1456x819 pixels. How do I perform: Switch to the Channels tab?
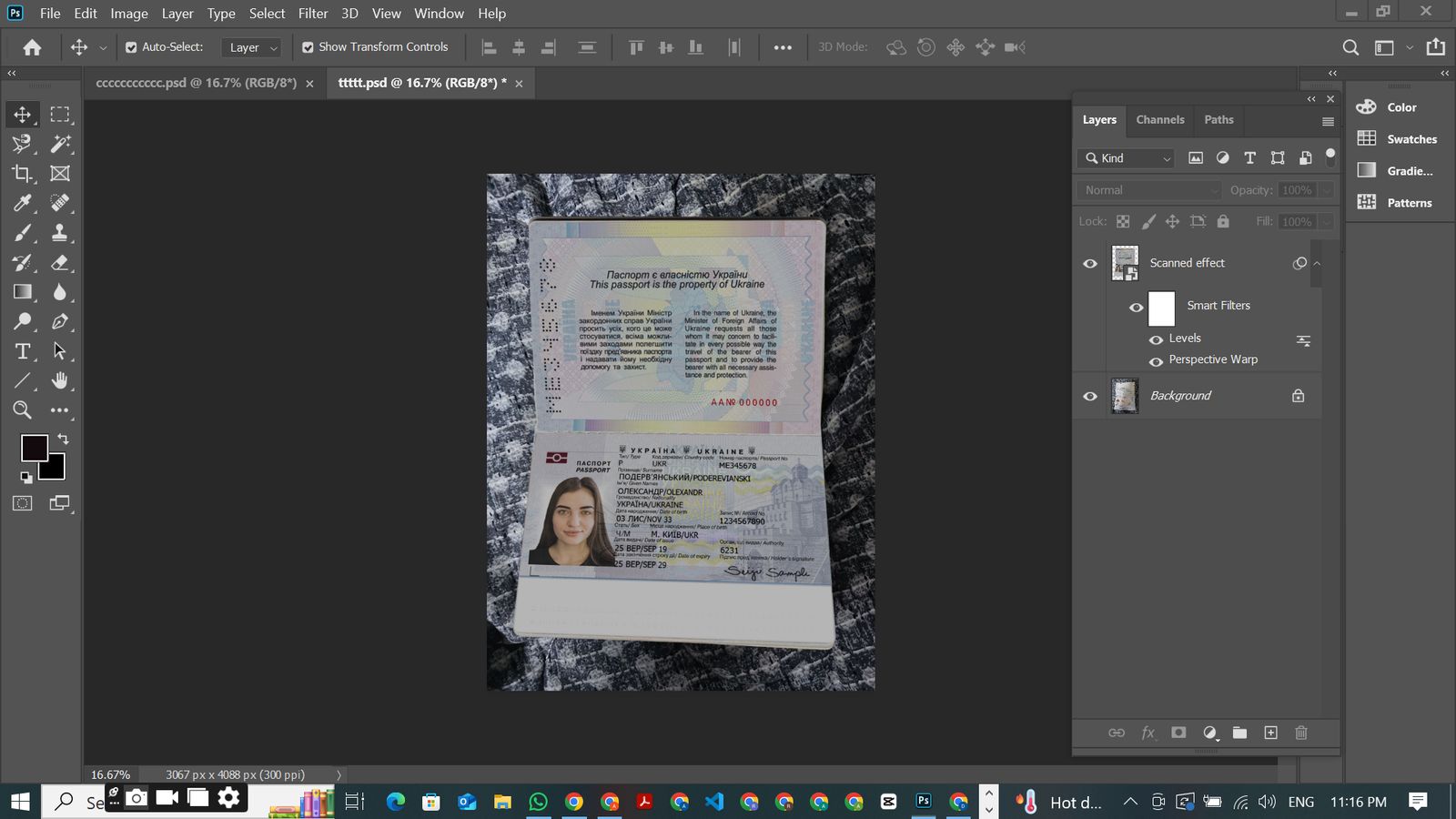tap(1160, 120)
